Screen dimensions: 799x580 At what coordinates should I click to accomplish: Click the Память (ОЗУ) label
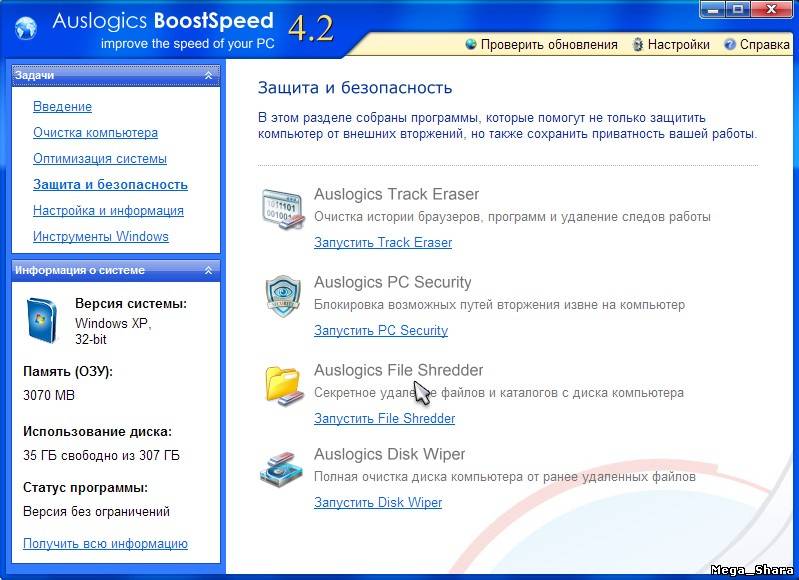68,372
